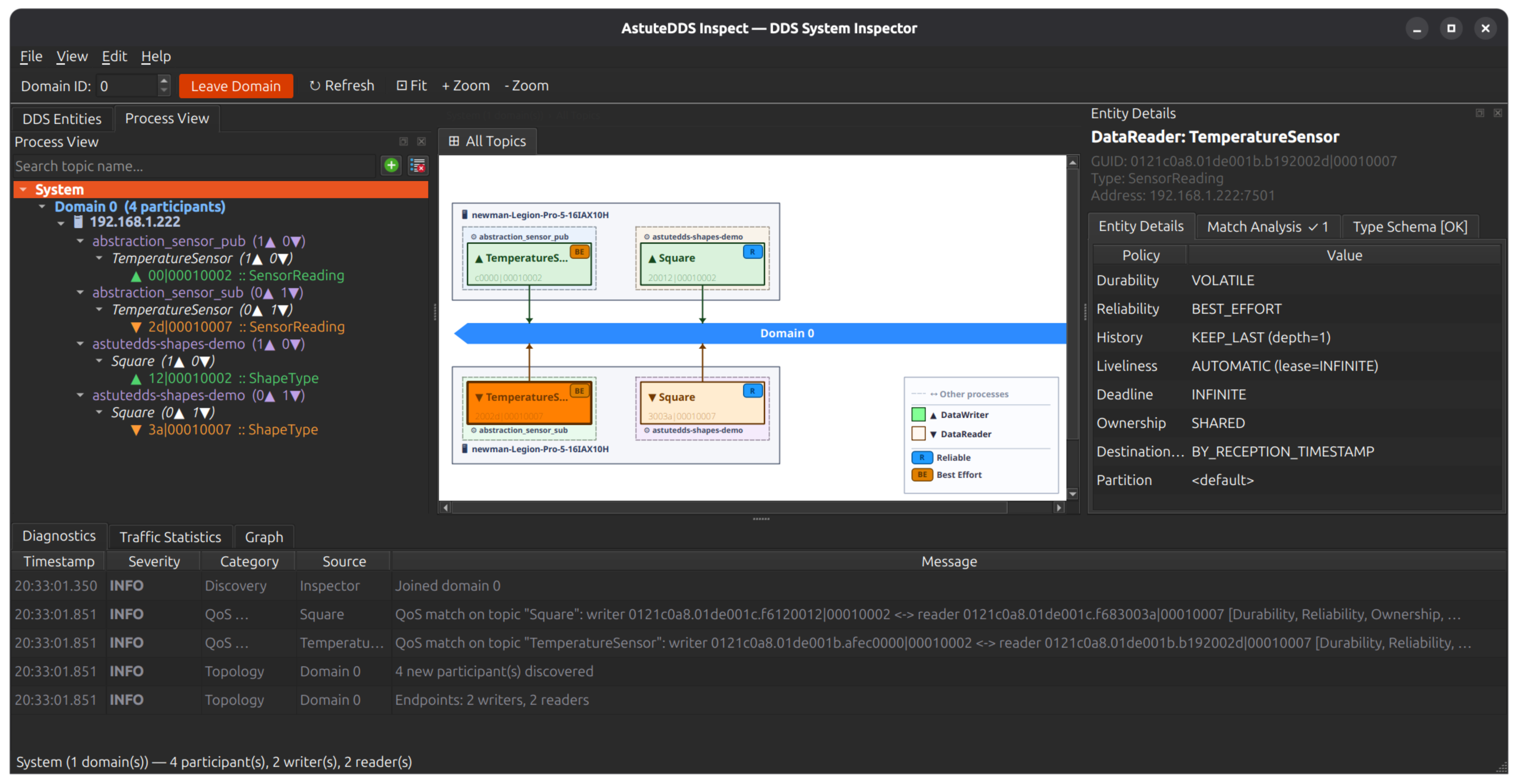Screen dimensions: 1518x784
Task: Float the Entity Details panel
Action: (x=1480, y=112)
